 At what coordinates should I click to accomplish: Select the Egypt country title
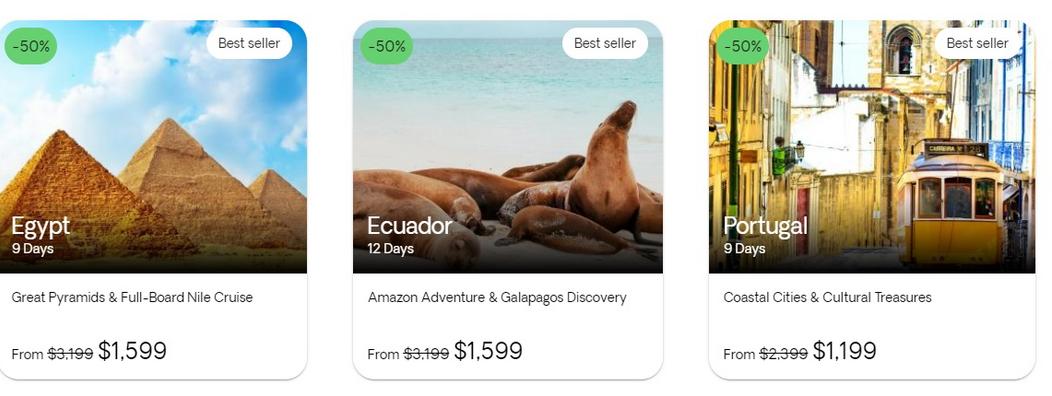pyautogui.click(x=41, y=226)
